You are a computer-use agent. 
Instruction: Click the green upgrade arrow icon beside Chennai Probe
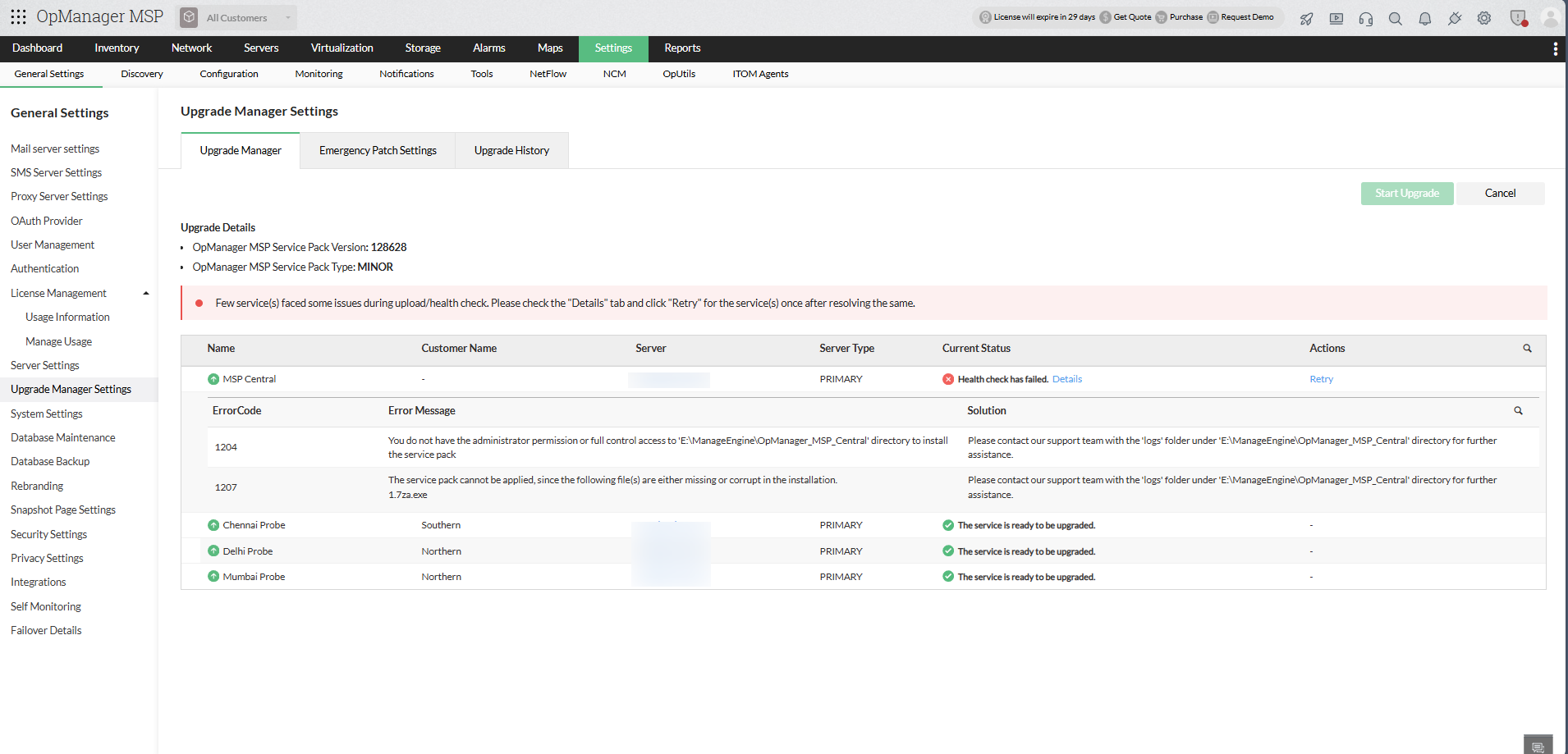pyautogui.click(x=213, y=525)
